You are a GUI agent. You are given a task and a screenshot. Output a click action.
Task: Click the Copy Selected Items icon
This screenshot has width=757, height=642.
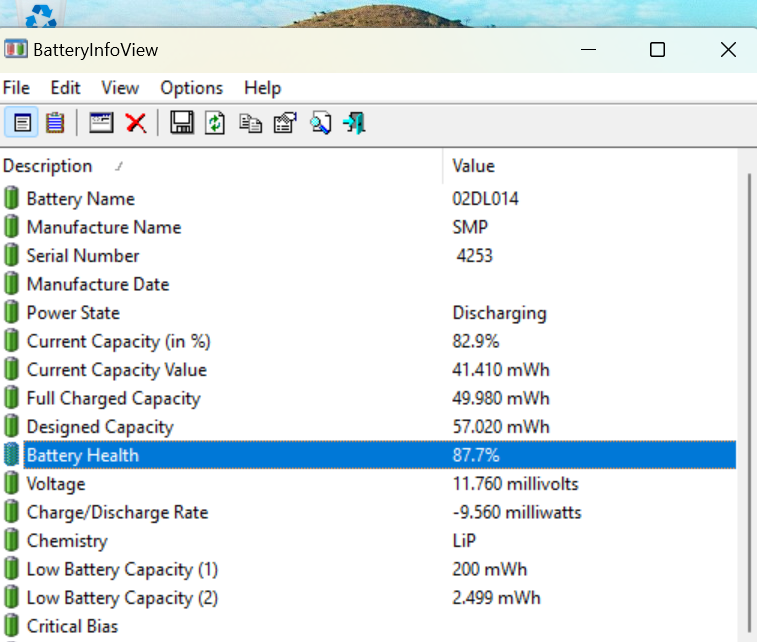pos(251,123)
